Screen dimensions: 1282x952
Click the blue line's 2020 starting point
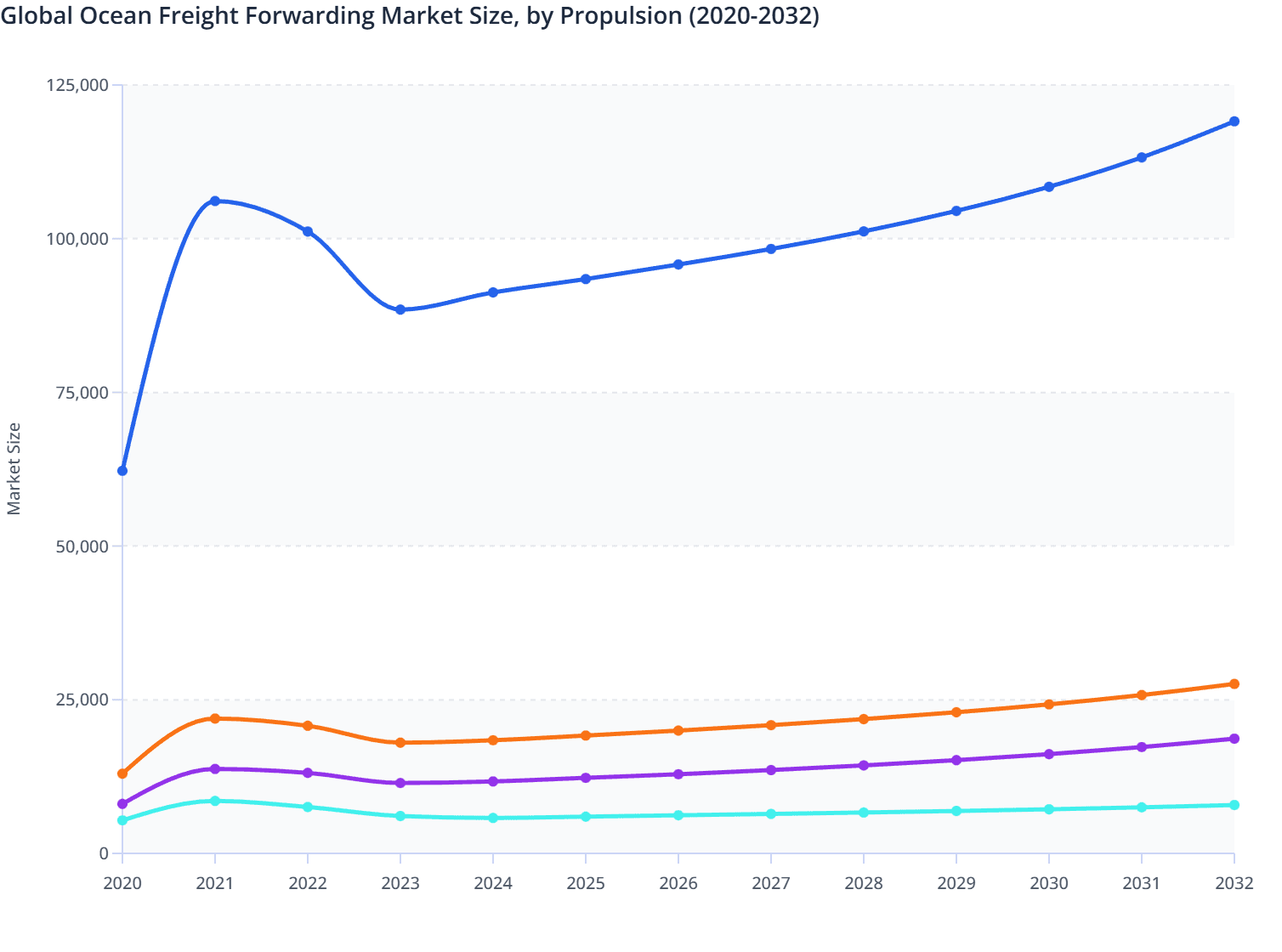click(122, 471)
